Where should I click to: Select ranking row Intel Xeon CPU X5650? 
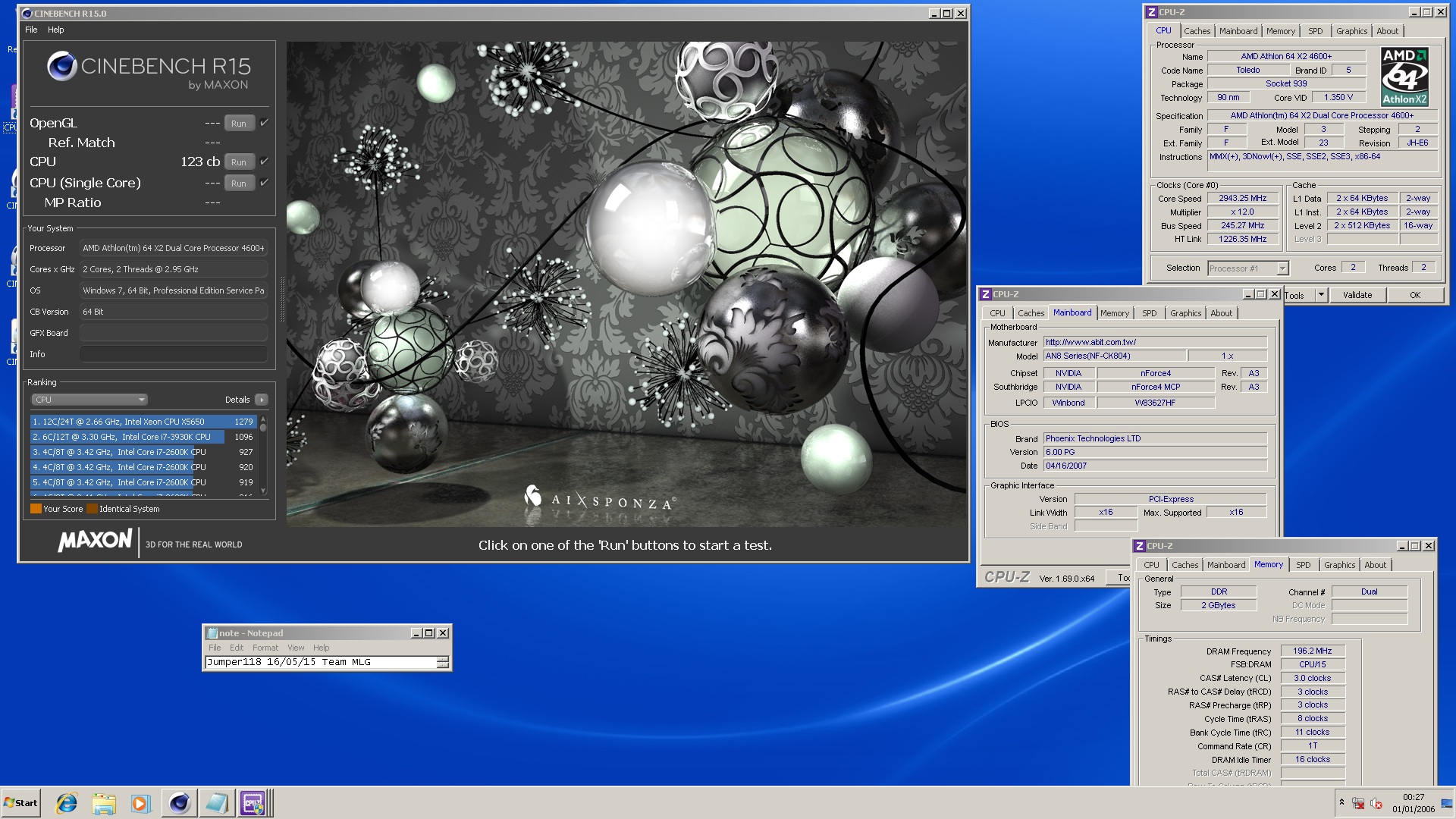[143, 422]
